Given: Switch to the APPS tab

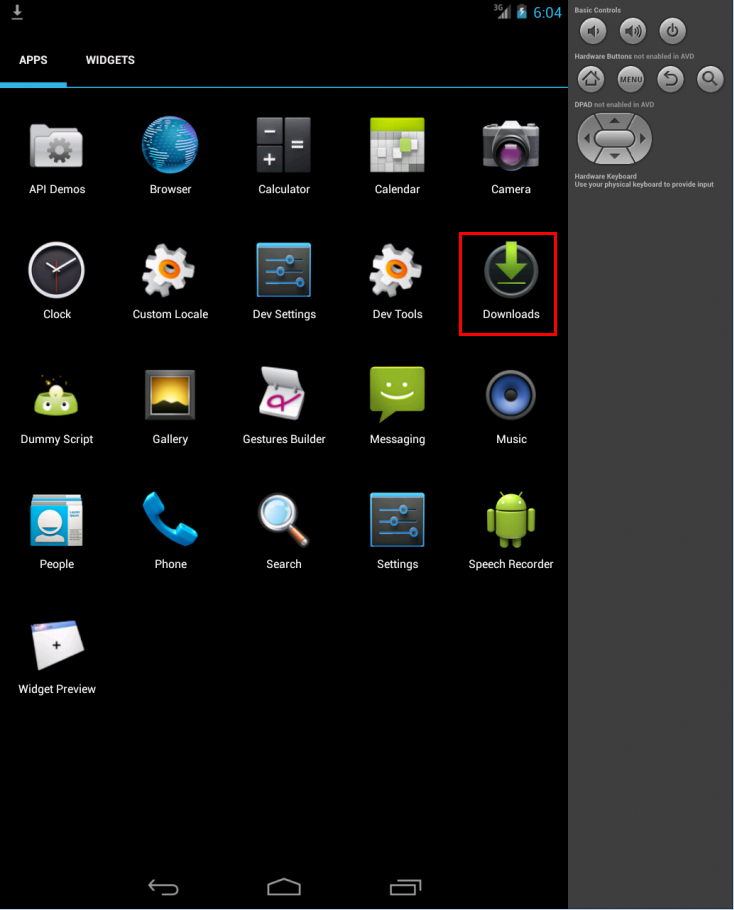Looking at the screenshot, I should (33, 60).
